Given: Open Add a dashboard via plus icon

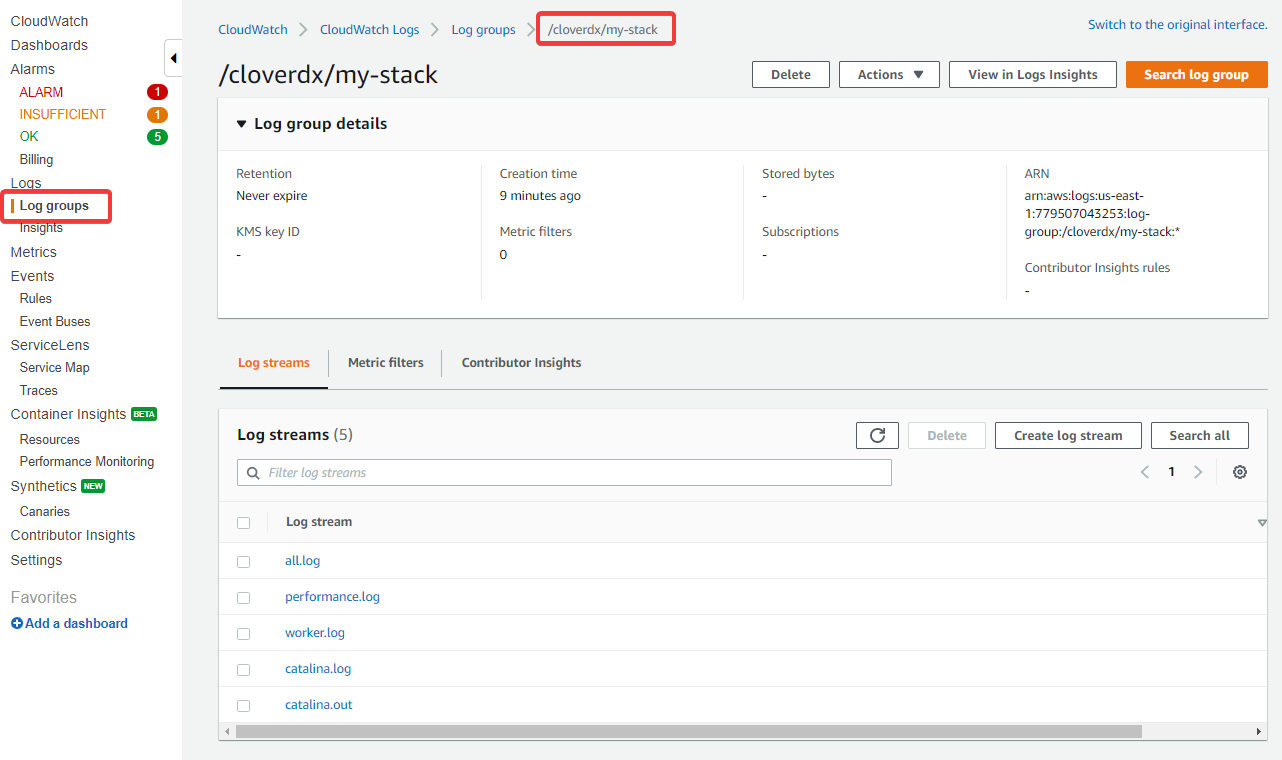Looking at the screenshot, I should (16, 623).
